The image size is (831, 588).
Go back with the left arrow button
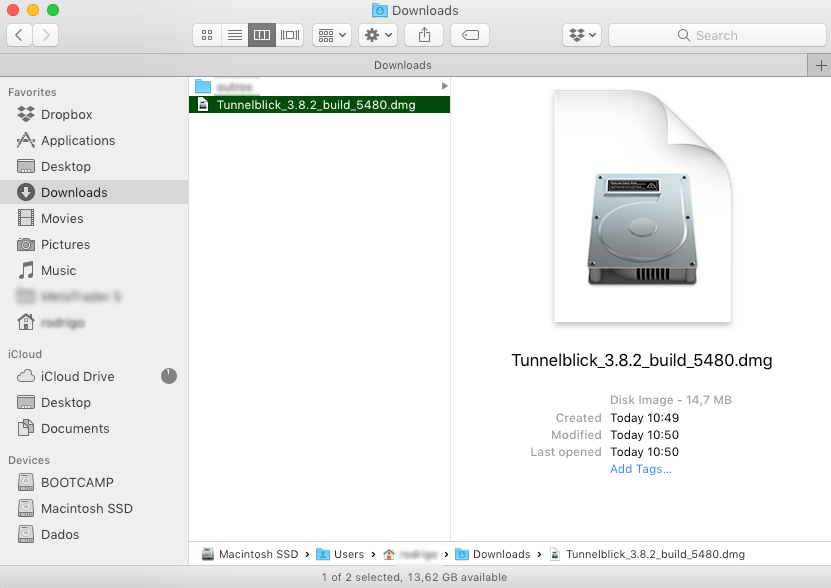19,35
